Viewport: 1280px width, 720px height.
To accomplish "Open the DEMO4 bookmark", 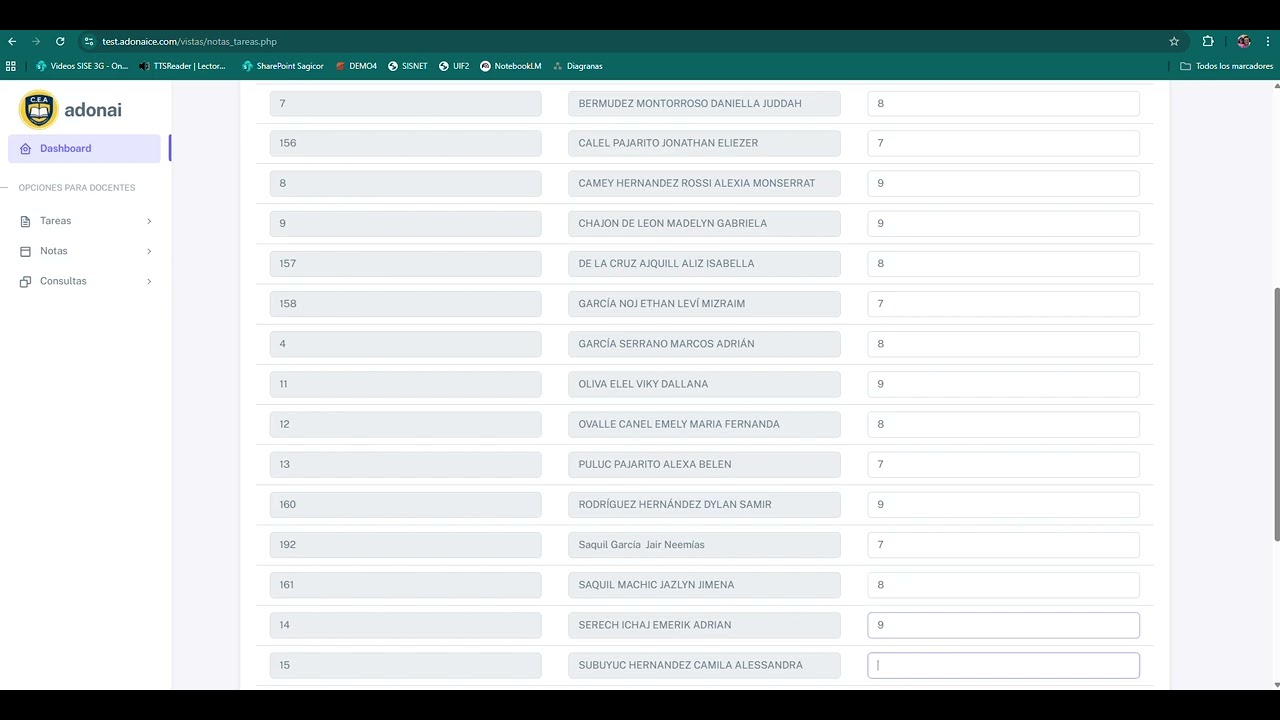I will [x=356, y=66].
